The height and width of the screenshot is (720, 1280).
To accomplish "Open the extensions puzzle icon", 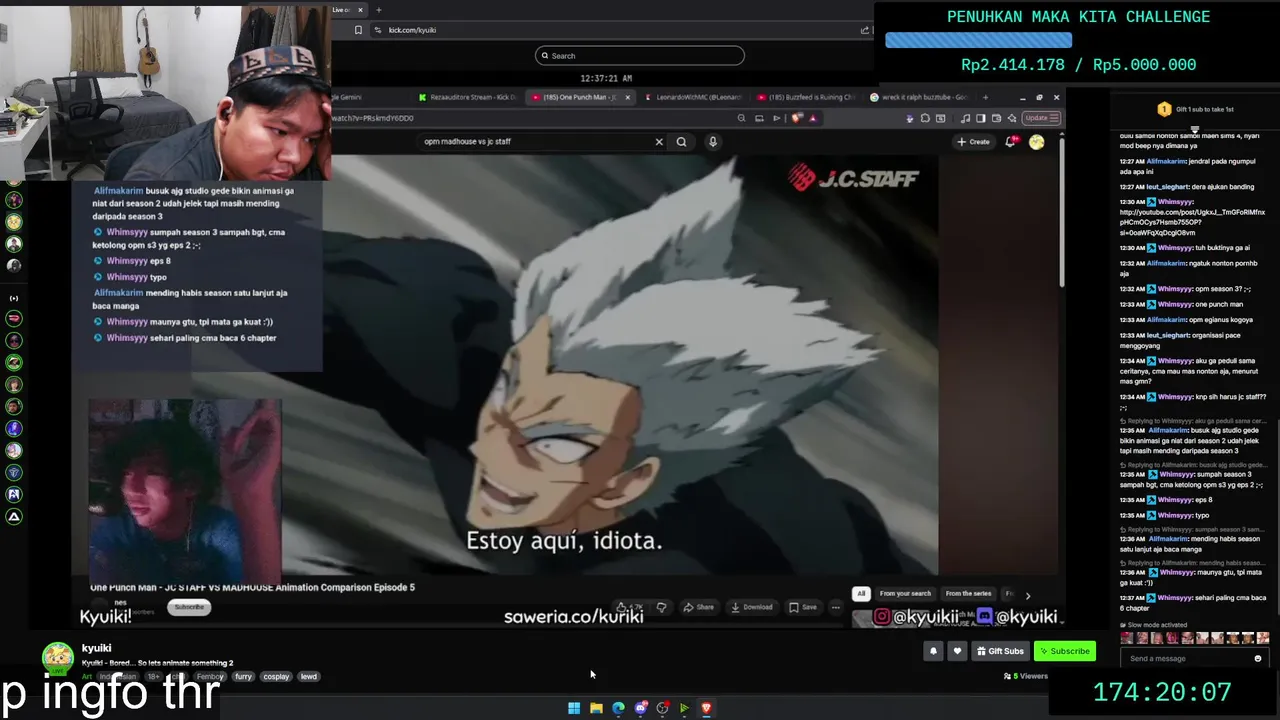I will pos(925,118).
